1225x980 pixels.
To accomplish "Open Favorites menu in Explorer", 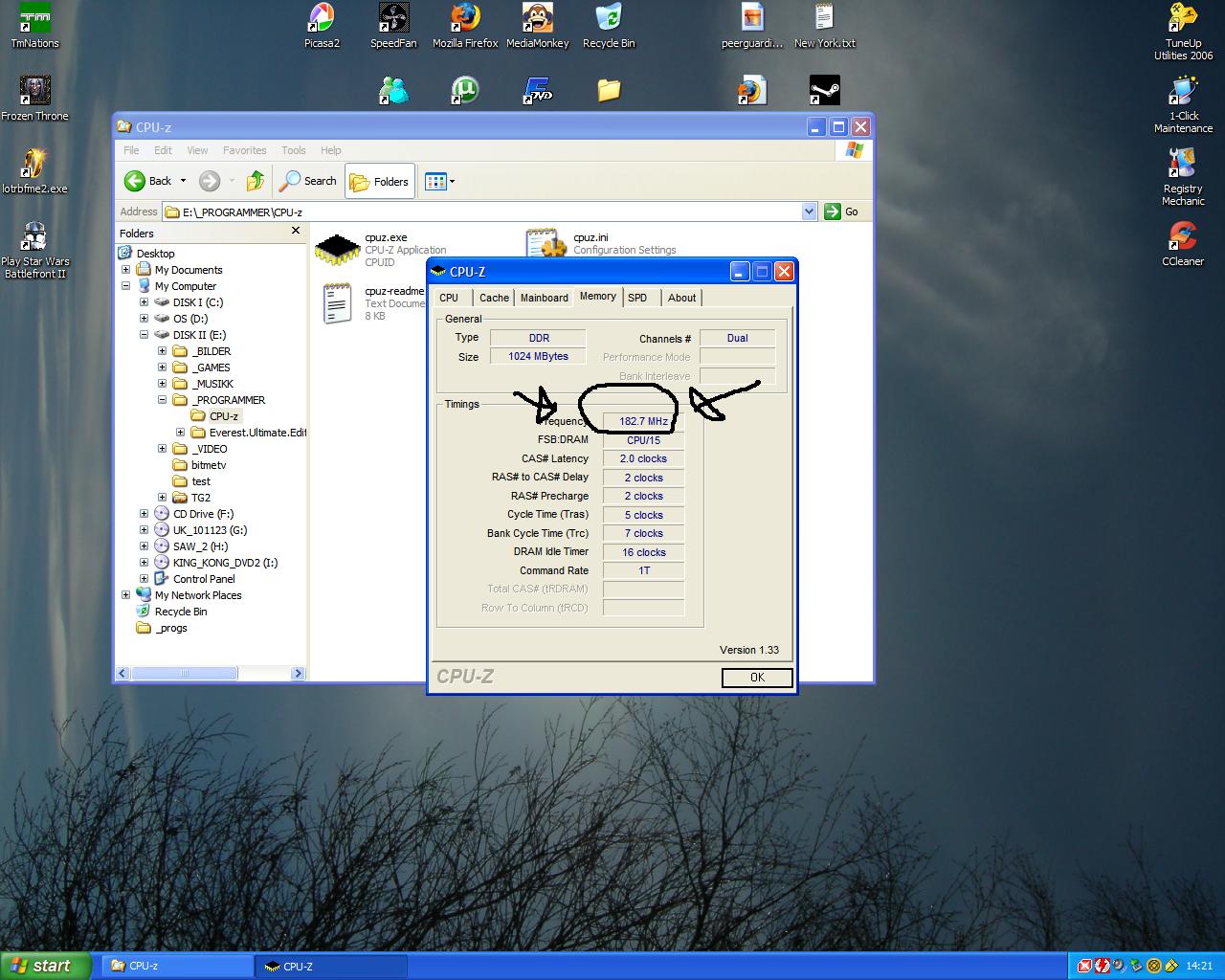I will click(245, 150).
